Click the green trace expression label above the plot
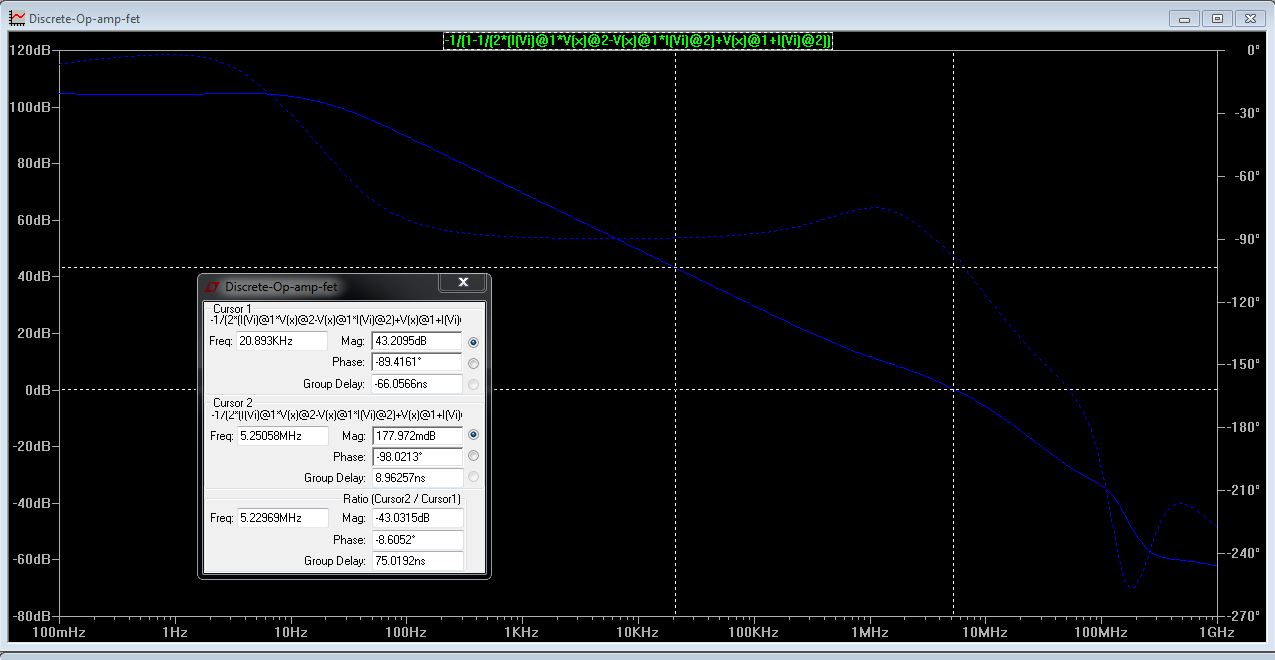 pyautogui.click(x=638, y=40)
